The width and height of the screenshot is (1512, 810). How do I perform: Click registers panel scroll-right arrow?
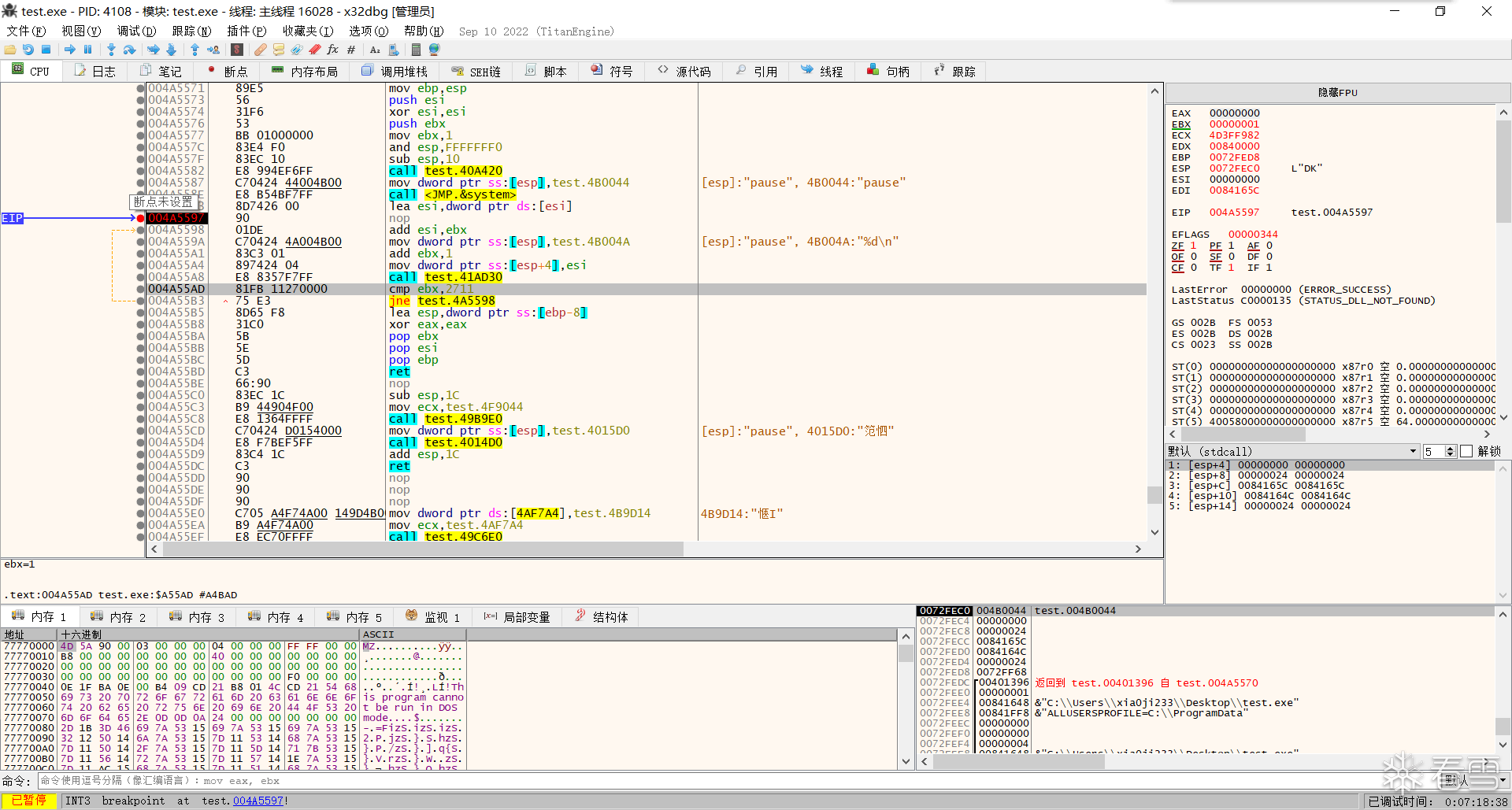[x=1487, y=434]
